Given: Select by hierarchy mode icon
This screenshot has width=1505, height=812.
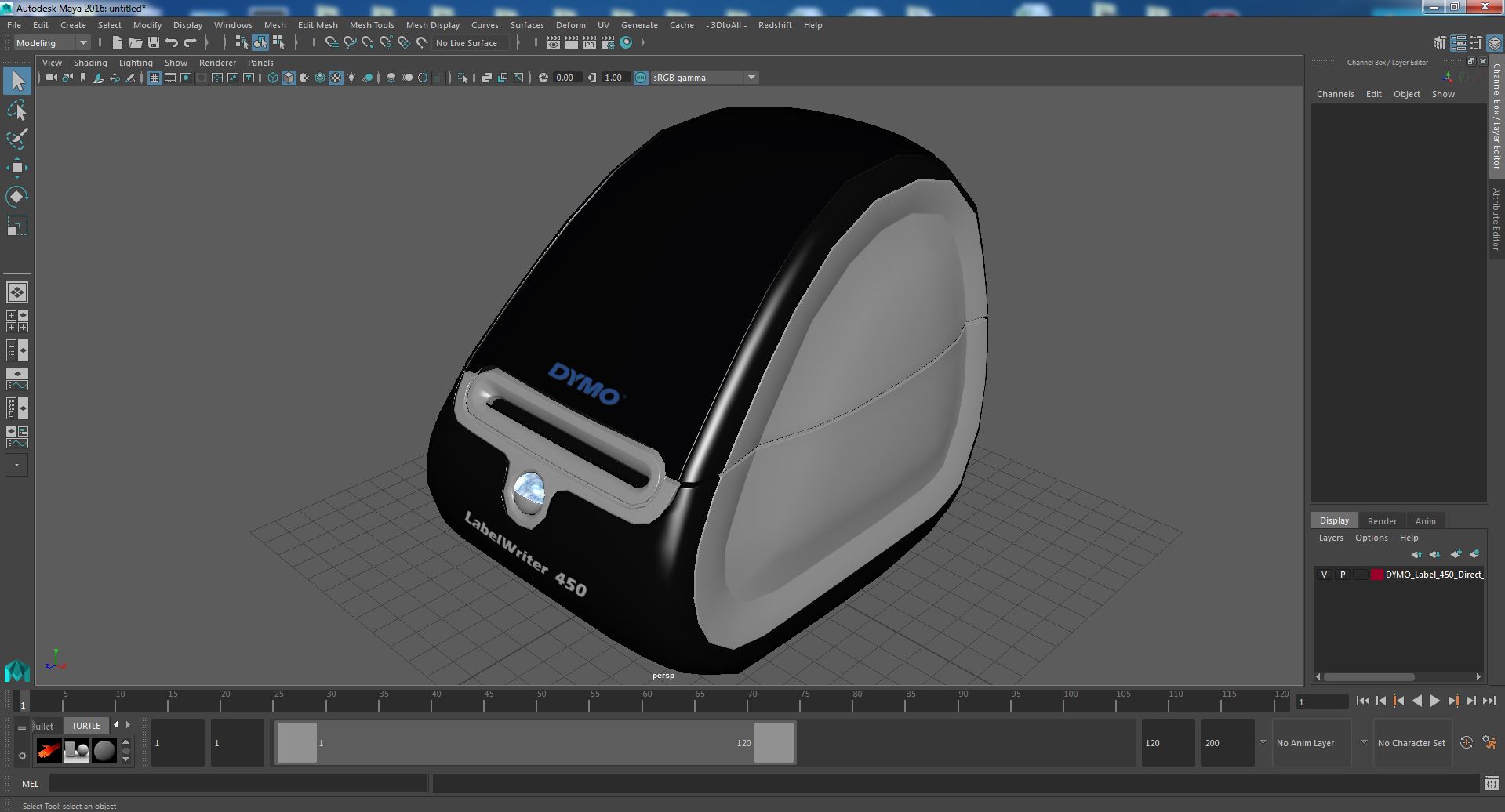Looking at the screenshot, I should pyautogui.click(x=242, y=43).
